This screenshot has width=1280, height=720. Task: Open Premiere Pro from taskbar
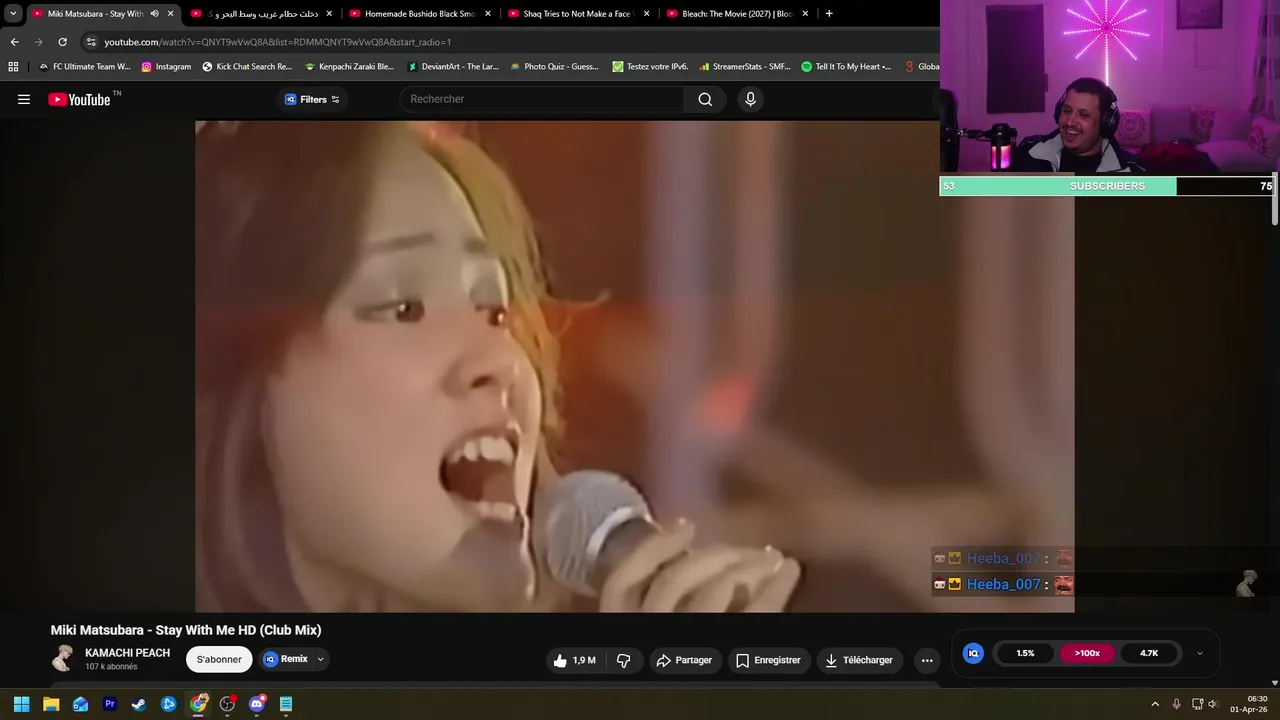tap(110, 704)
